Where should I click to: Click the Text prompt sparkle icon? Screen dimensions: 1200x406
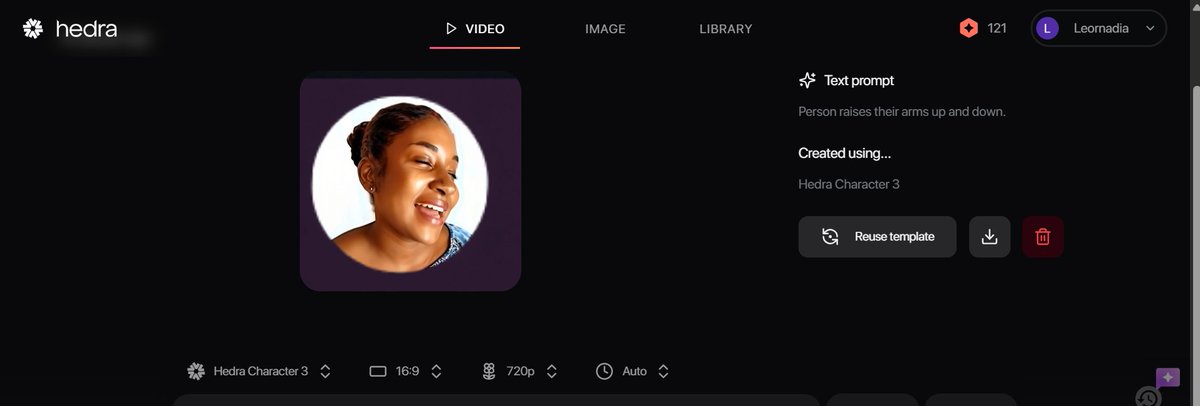point(808,80)
